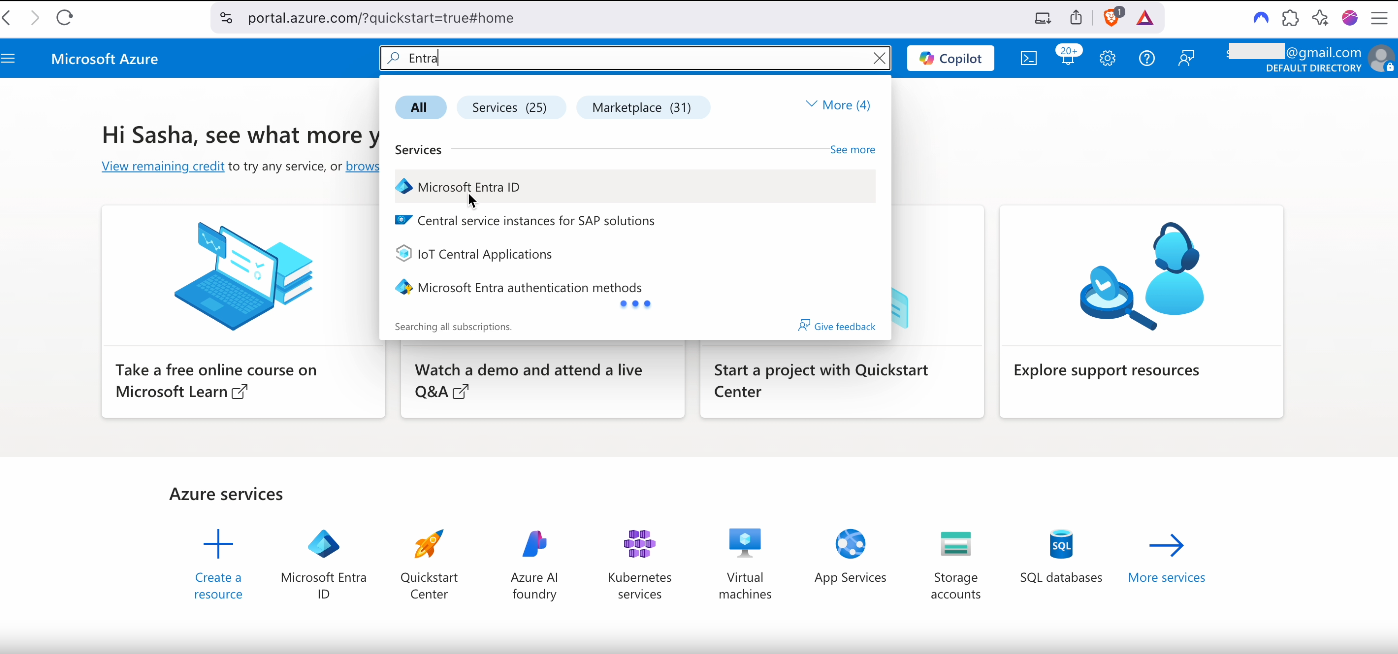Open View remaining credit link

coord(163,166)
